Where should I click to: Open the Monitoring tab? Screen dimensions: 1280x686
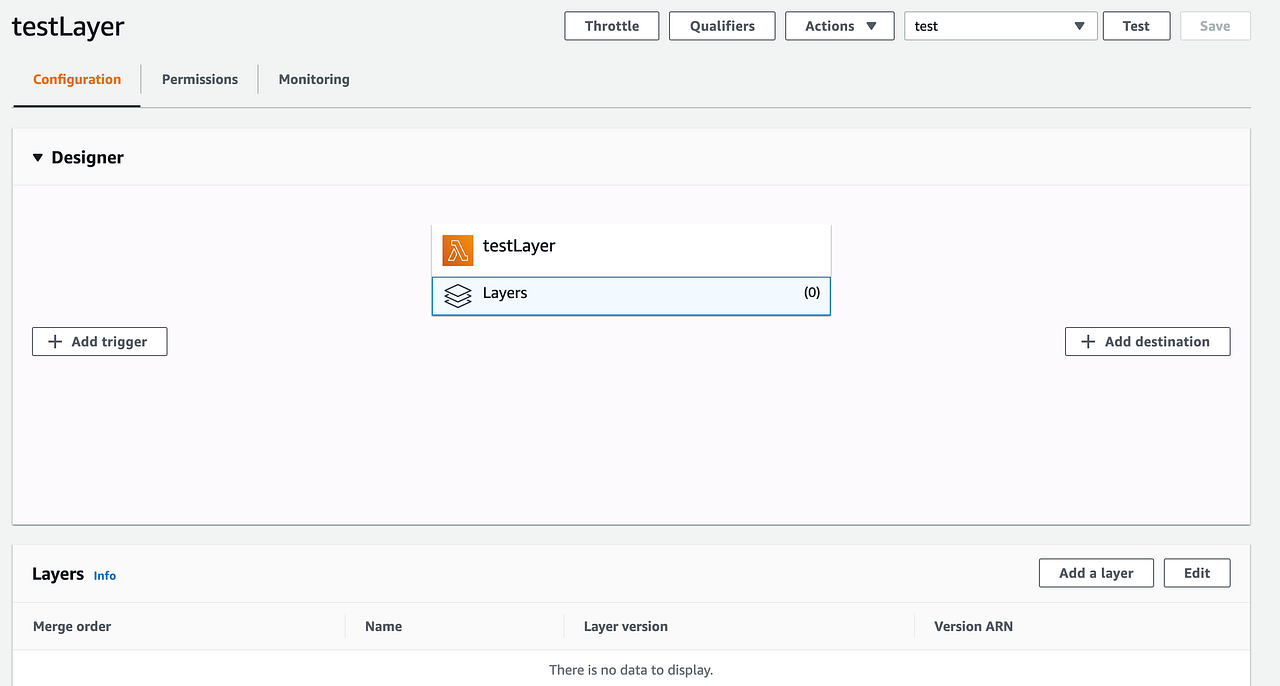point(313,79)
